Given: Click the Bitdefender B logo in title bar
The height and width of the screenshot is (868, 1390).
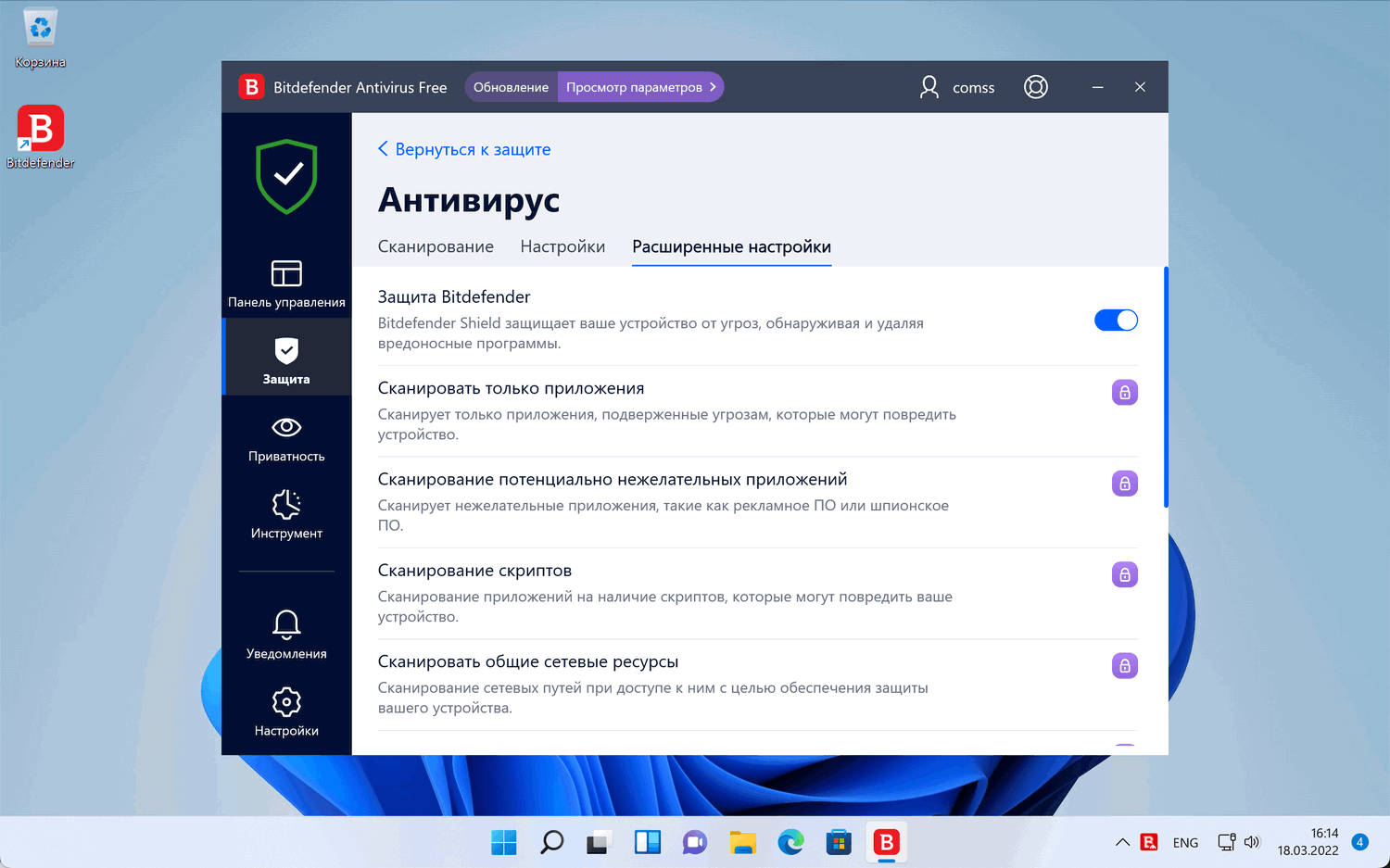Looking at the screenshot, I should (251, 87).
